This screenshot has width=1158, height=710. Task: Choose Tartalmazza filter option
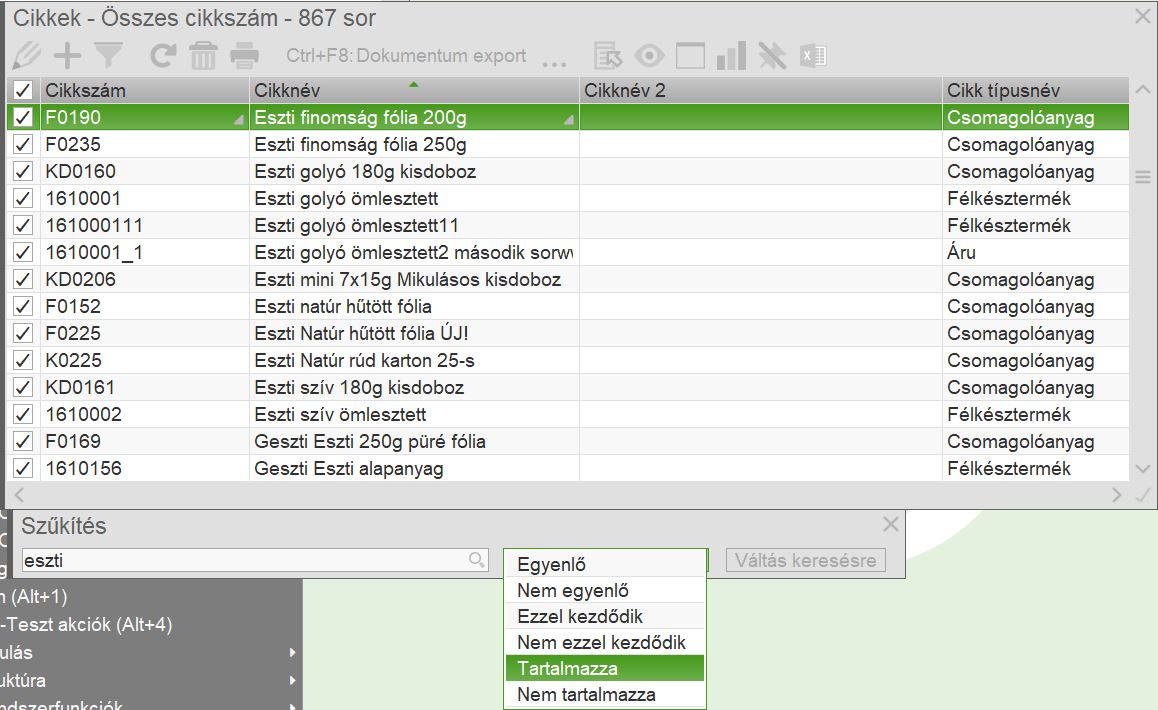point(604,668)
